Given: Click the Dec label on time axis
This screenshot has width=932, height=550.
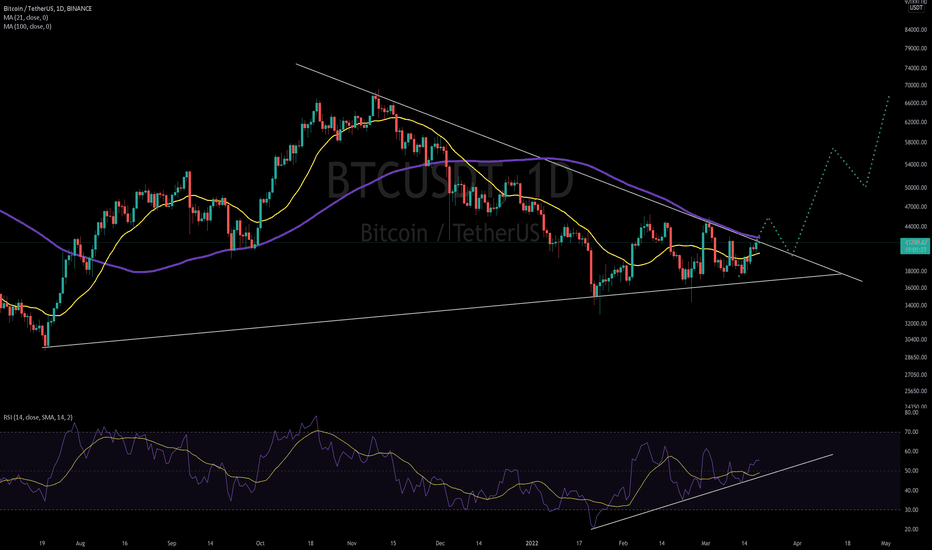Looking at the screenshot, I should [440, 543].
